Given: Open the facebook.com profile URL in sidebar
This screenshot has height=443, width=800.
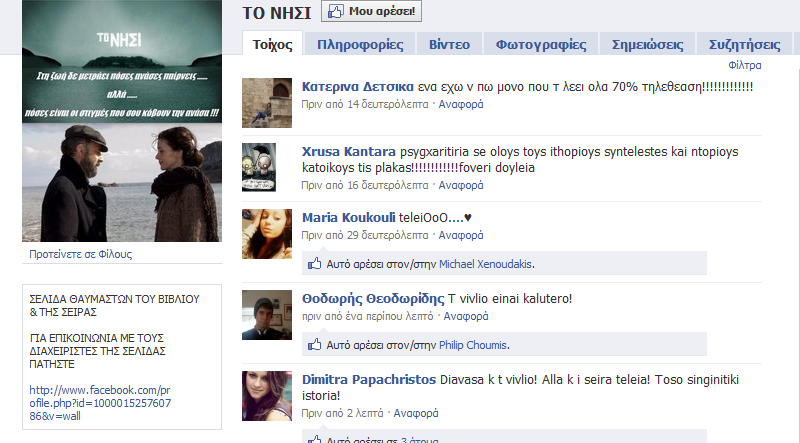Looking at the screenshot, I should [100, 403].
